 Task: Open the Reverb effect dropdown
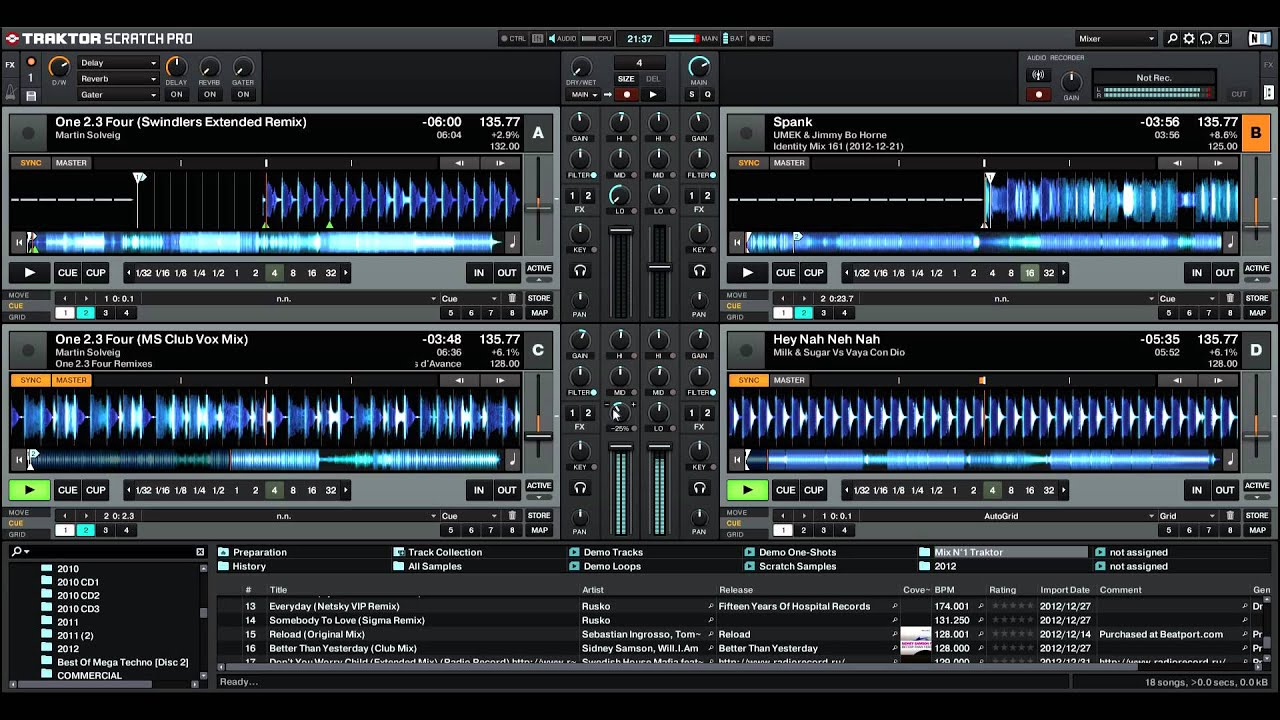(x=118, y=79)
